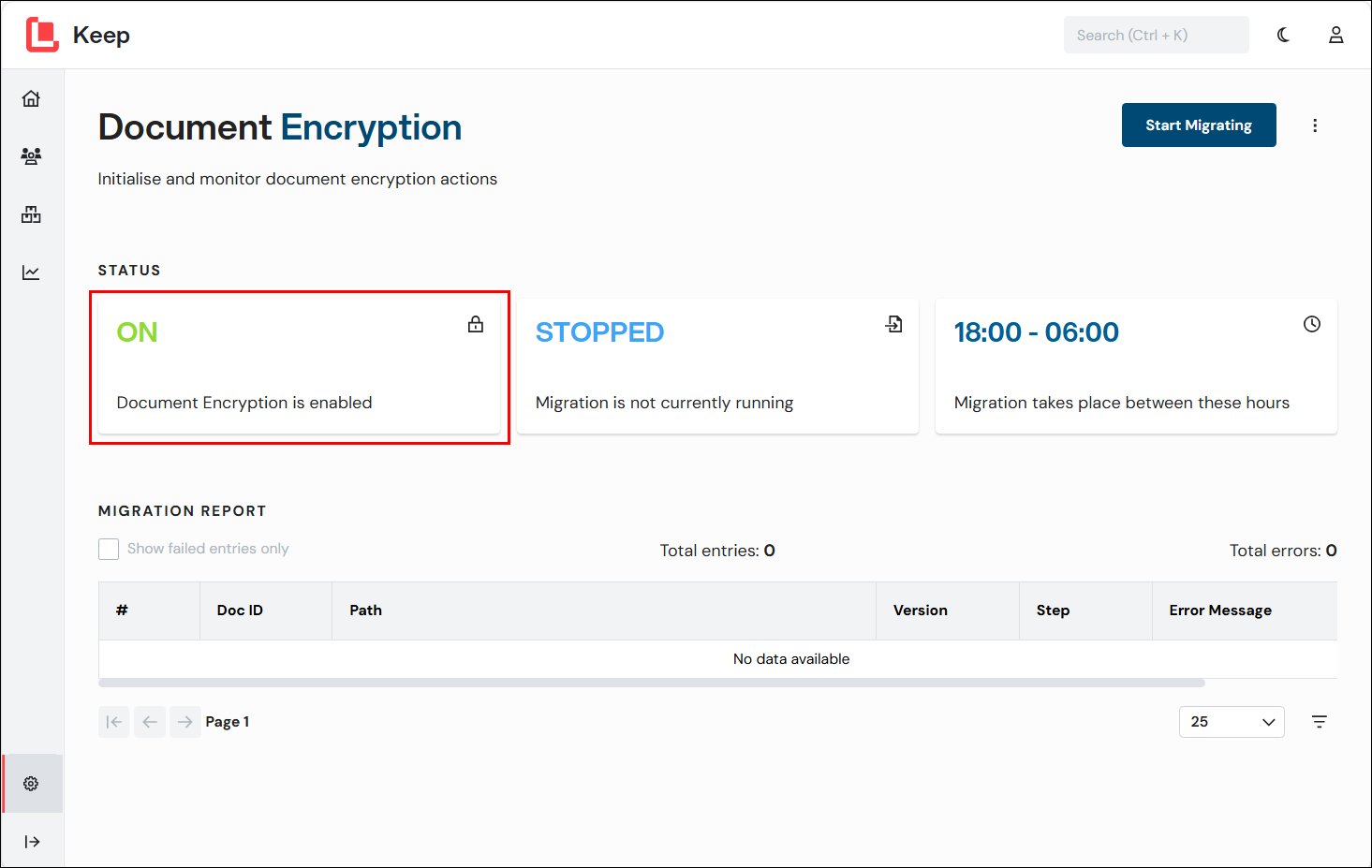Click Total entries: 0 label

[x=717, y=551]
